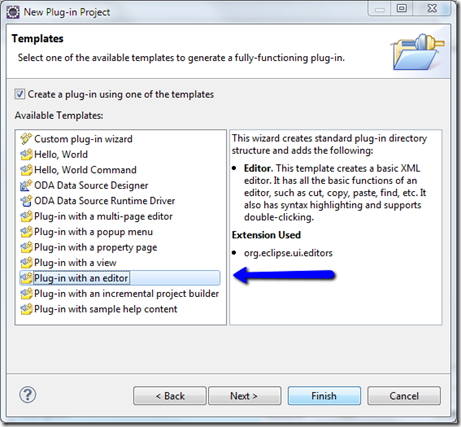Go back with the < Back button

[170, 396]
